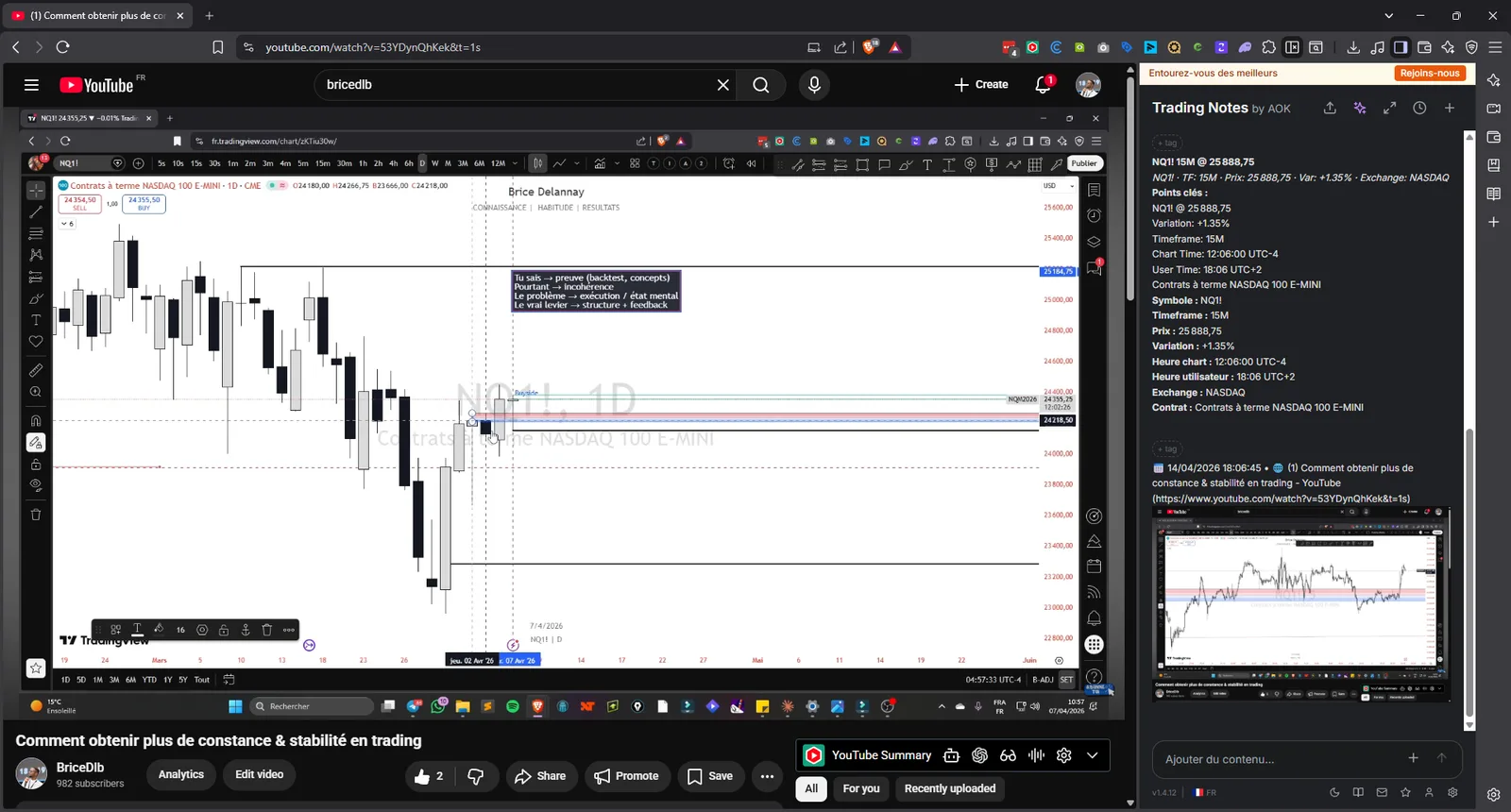Open Brave Wallet in the toolbar

pyautogui.click(x=1424, y=47)
